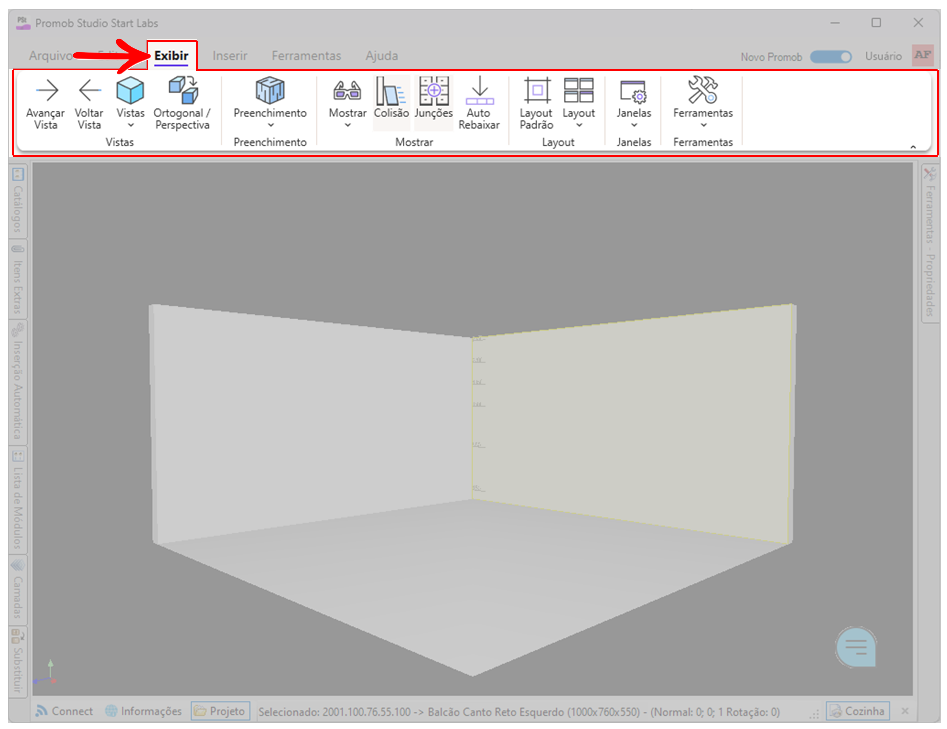Click the Promob Studio app icon

pos(23,23)
